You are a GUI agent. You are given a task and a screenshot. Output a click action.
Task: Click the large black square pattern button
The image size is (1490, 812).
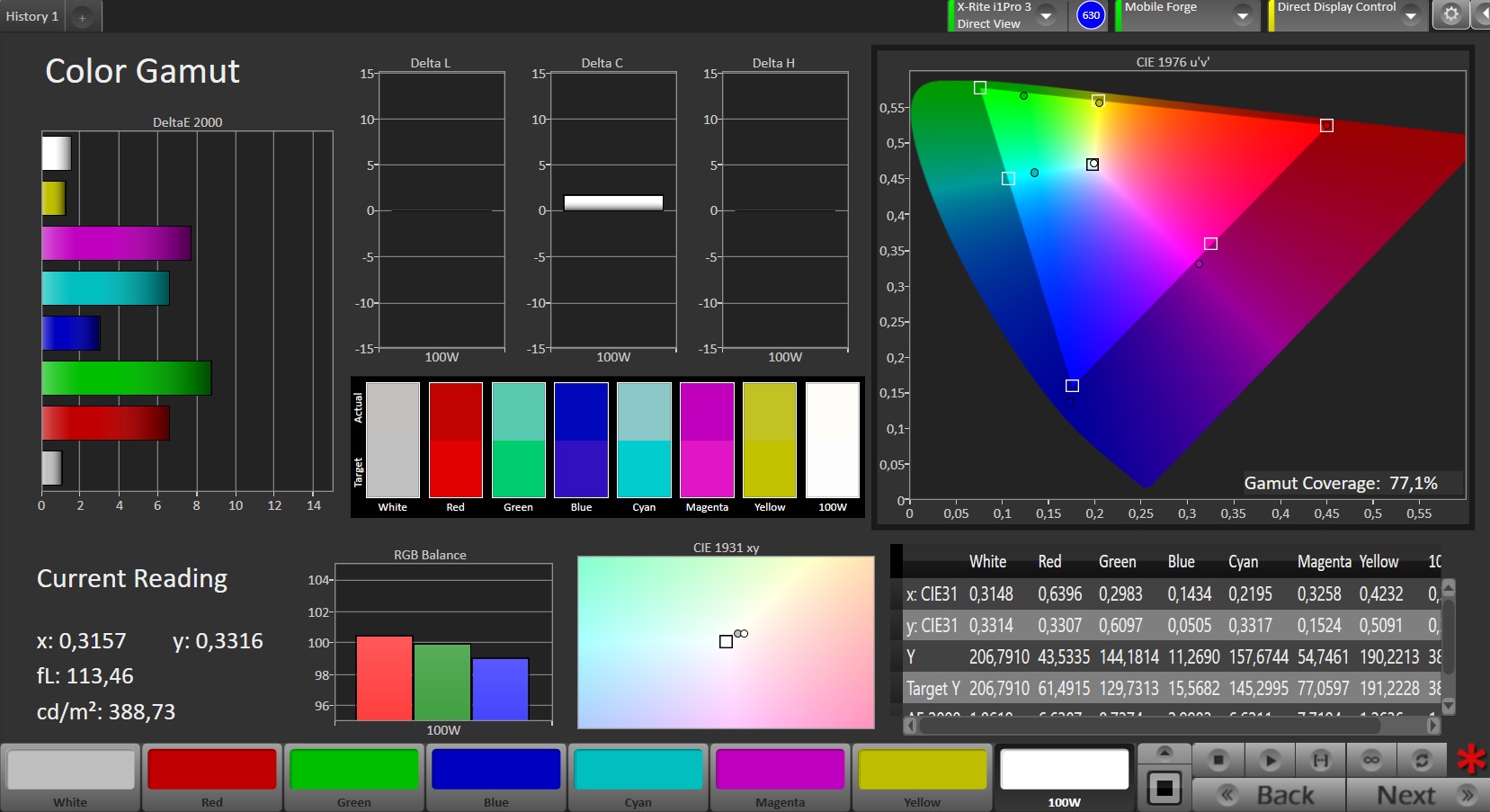point(1164,789)
